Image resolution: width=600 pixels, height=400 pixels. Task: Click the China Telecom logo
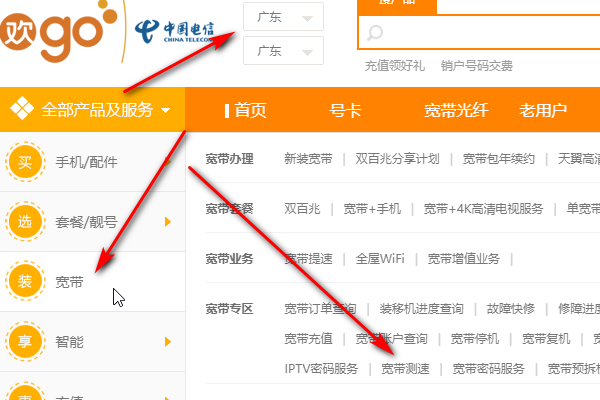coord(174,31)
